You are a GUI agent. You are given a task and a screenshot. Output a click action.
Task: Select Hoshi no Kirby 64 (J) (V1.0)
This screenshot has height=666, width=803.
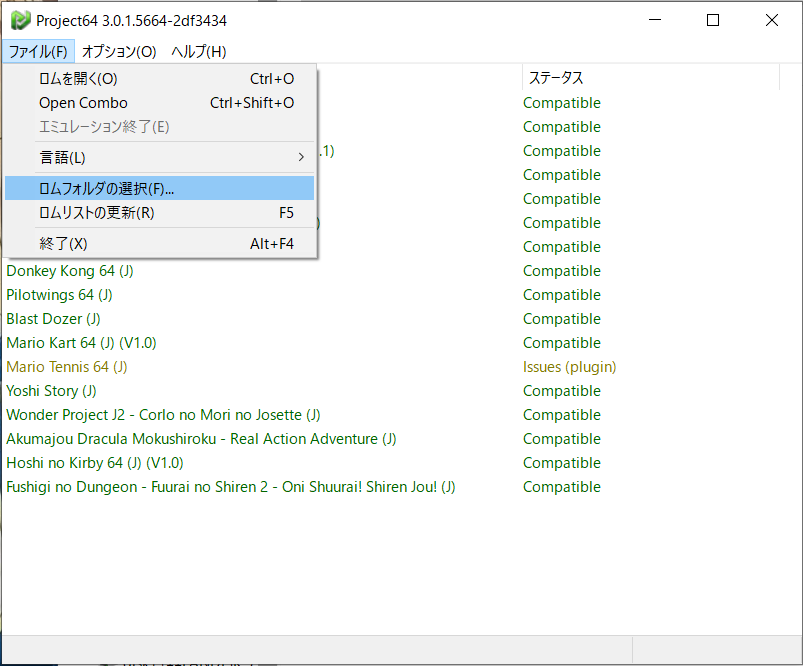point(95,463)
